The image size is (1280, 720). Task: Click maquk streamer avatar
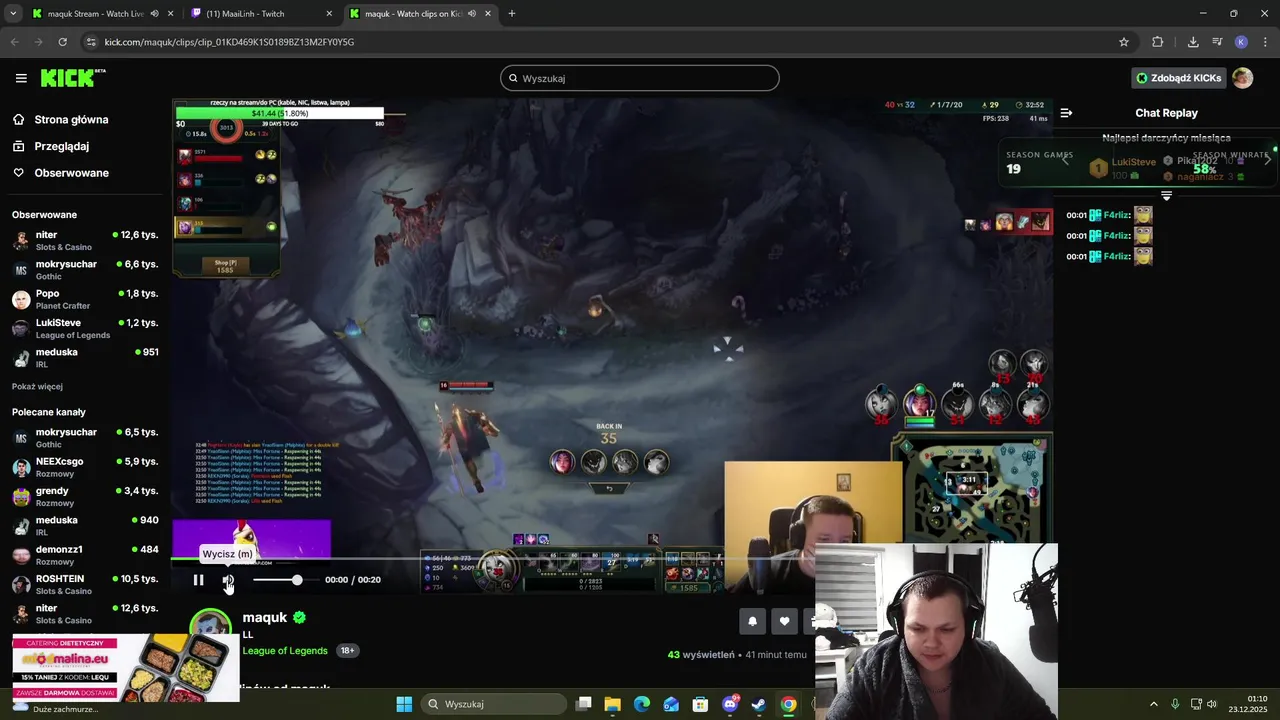pos(210,626)
